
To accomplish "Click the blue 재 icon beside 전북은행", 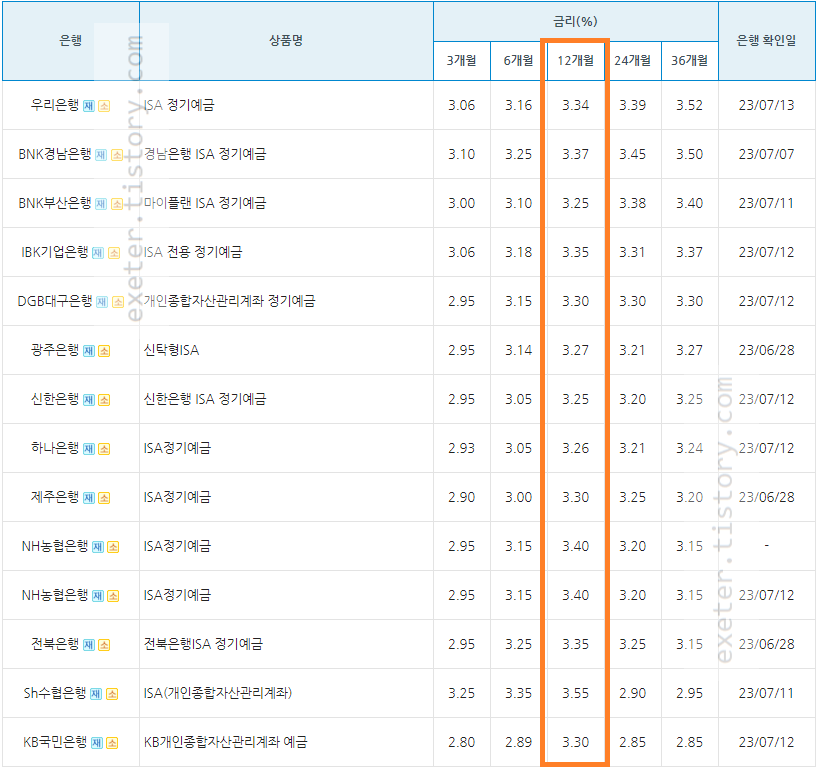I will pyautogui.click(x=89, y=645).
